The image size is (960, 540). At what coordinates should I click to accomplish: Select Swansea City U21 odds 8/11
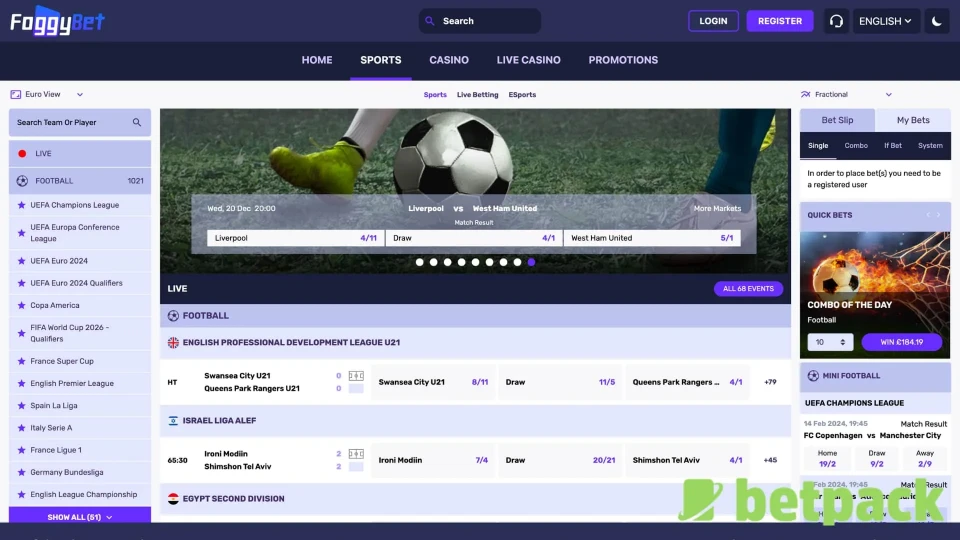tap(433, 382)
